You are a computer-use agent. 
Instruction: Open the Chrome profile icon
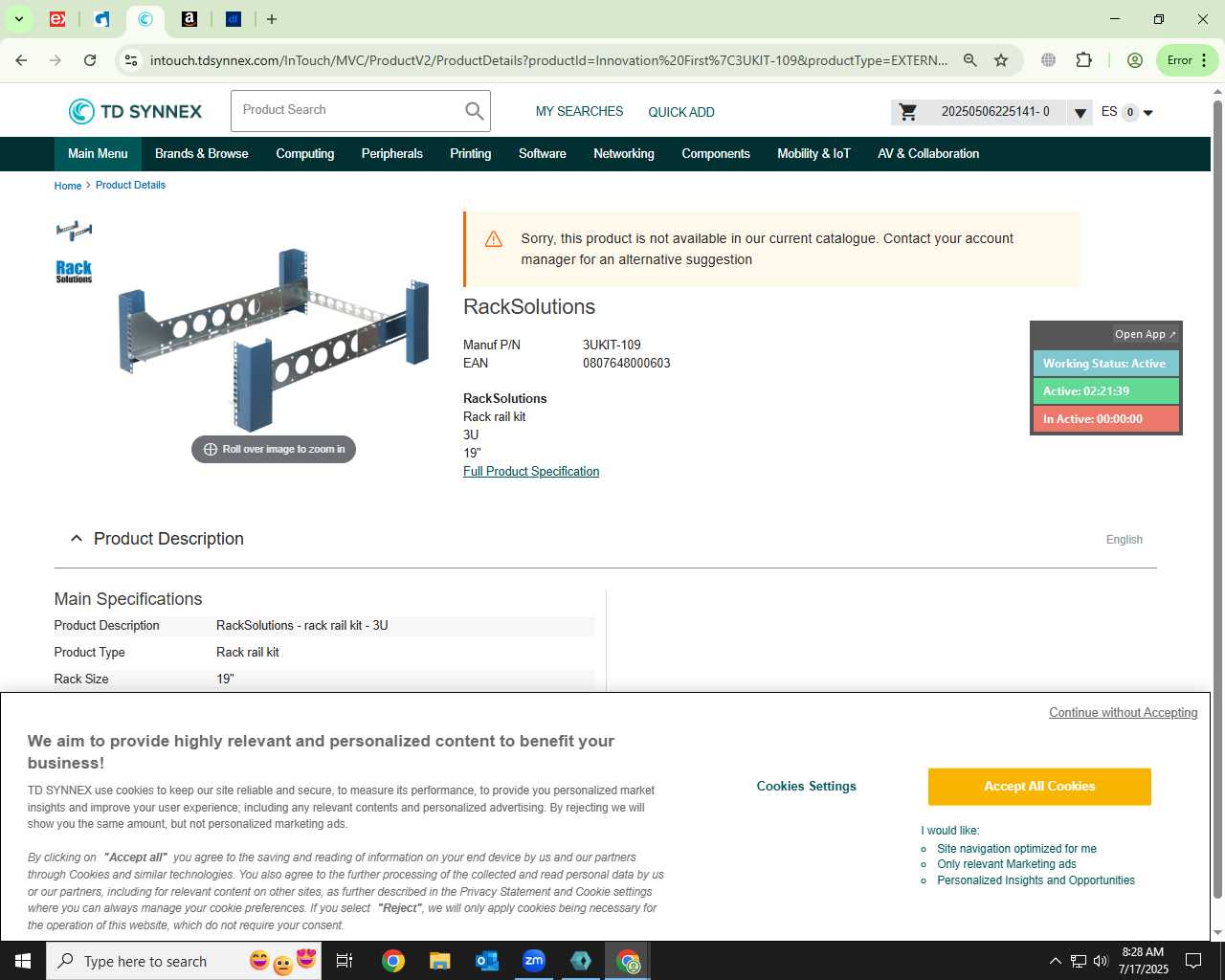(x=1135, y=60)
